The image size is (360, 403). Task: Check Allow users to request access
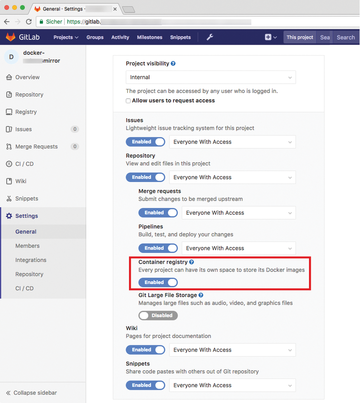tap(128, 101)
